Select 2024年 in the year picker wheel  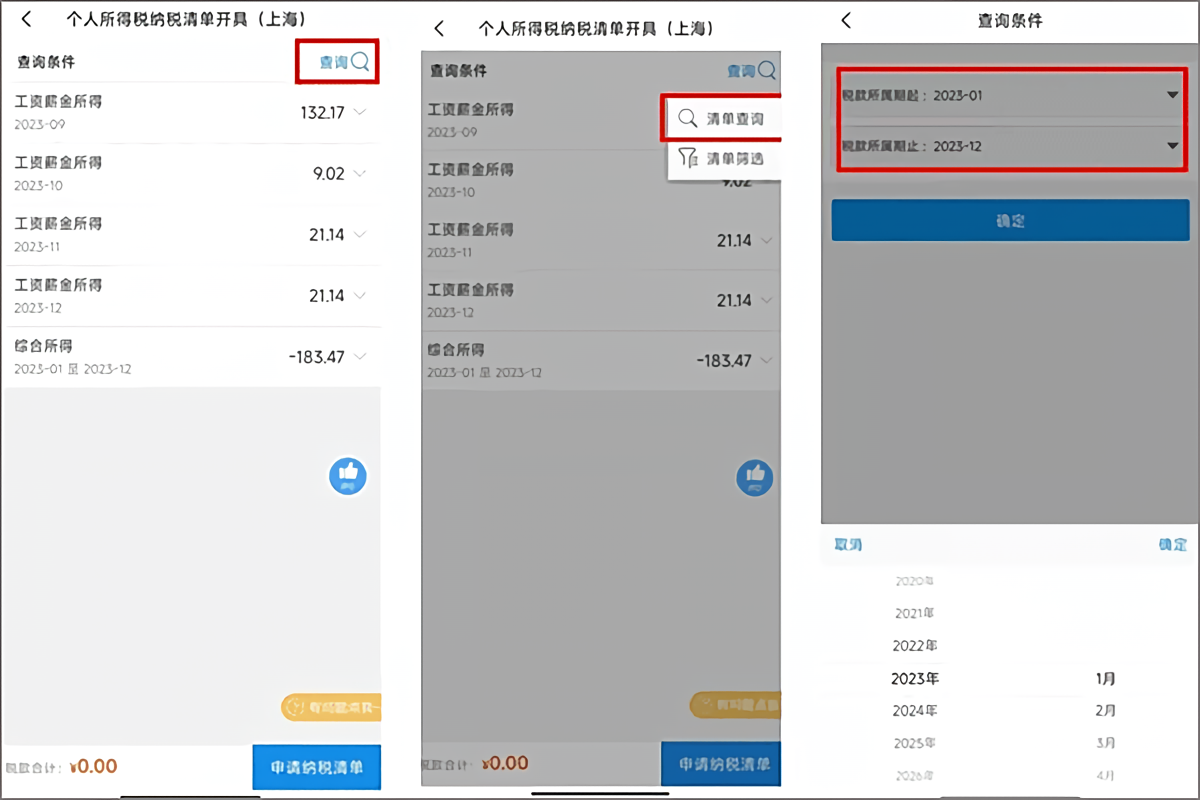[916, 711]
